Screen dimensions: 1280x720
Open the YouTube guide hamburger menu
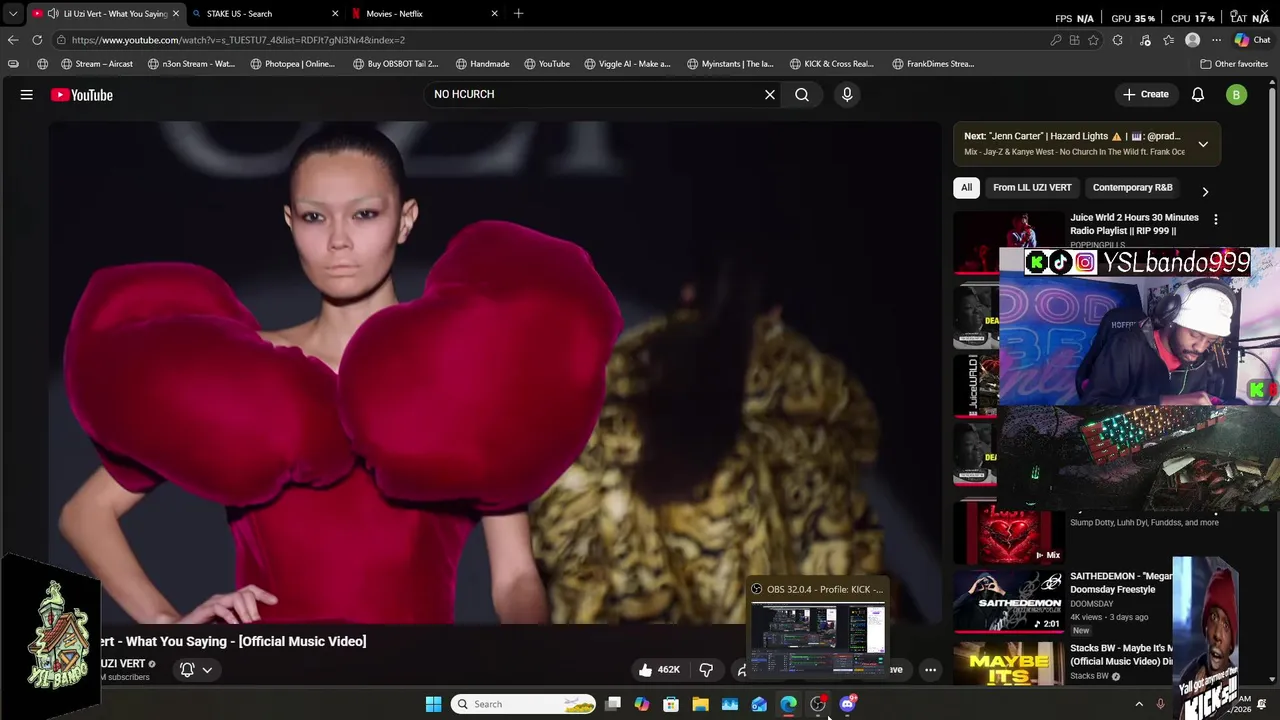pyautogui.click(x=27, y=95)
